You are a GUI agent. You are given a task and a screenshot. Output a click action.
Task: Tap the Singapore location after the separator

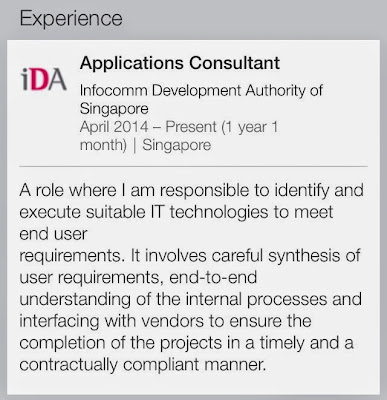tap(177, 145)
